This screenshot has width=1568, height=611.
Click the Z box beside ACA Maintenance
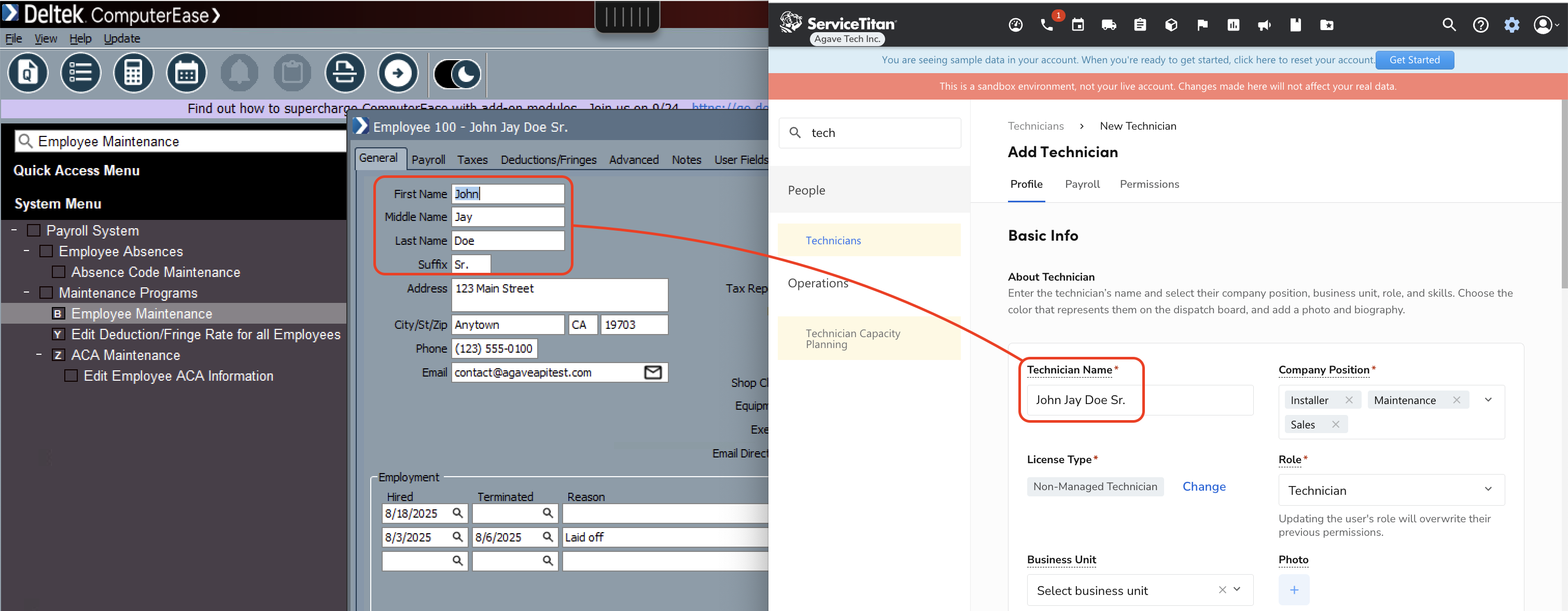pyautogui.click(x=59, y=355)
